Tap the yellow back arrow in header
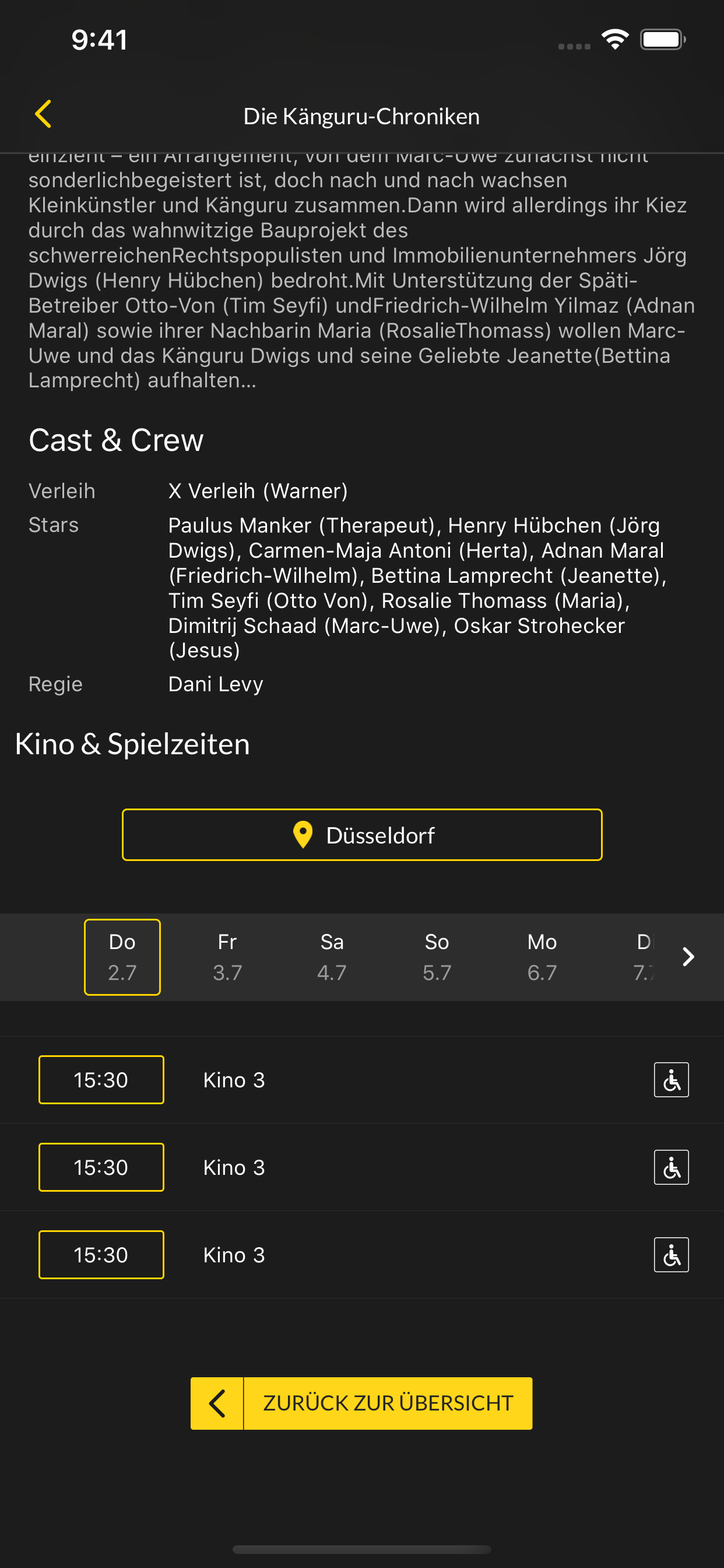The image size is (724, 1568). pos(43,114)
